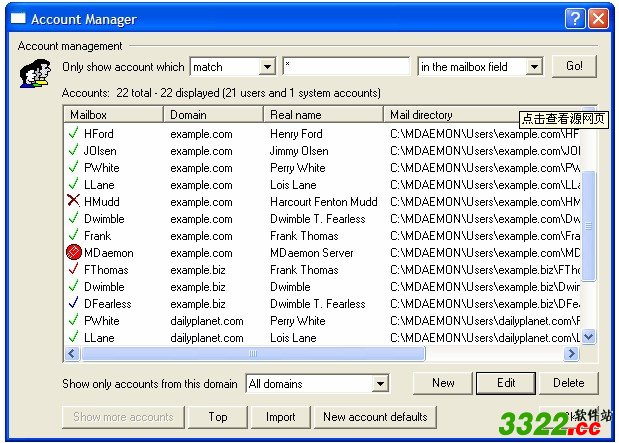Click the account management users icon
This screenshot has width=619, height=443.
[36, 73]
